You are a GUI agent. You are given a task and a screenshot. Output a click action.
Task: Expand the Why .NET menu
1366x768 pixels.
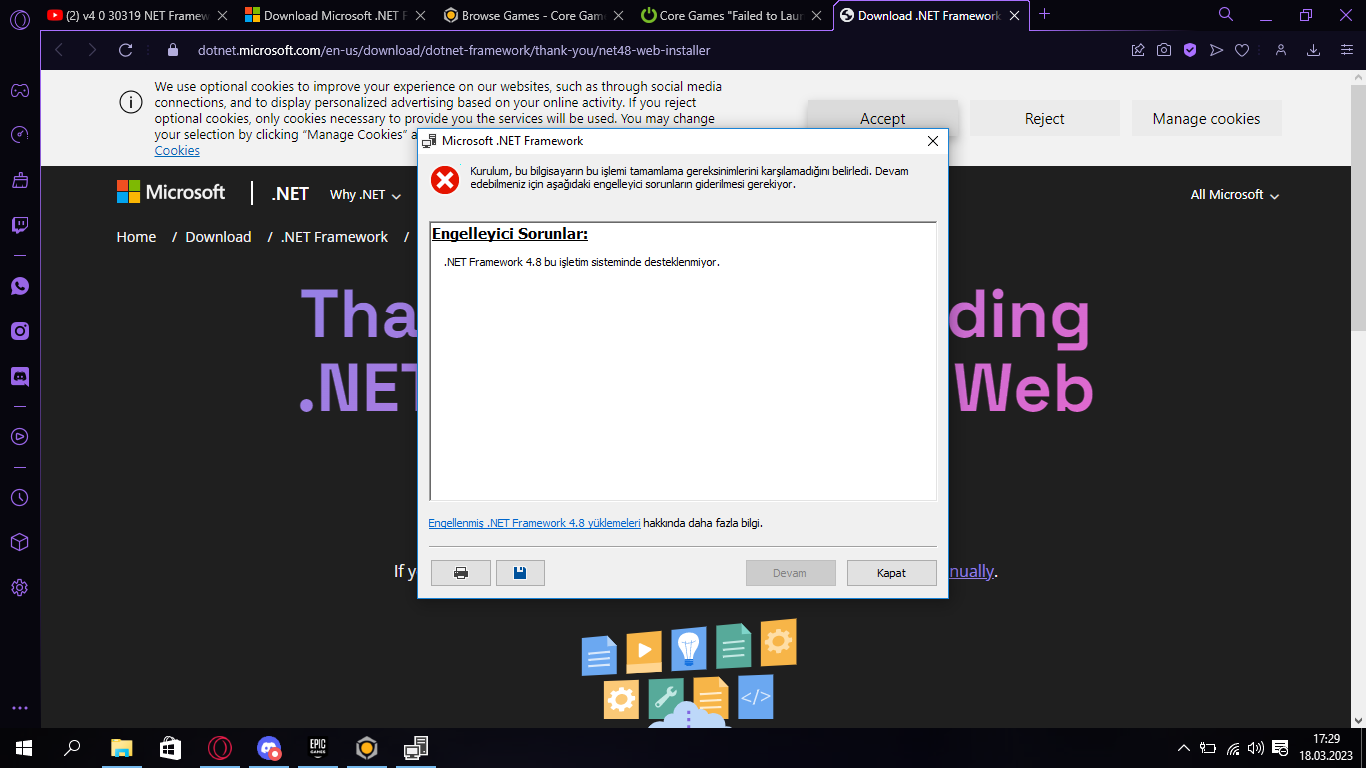pos(366,195)
